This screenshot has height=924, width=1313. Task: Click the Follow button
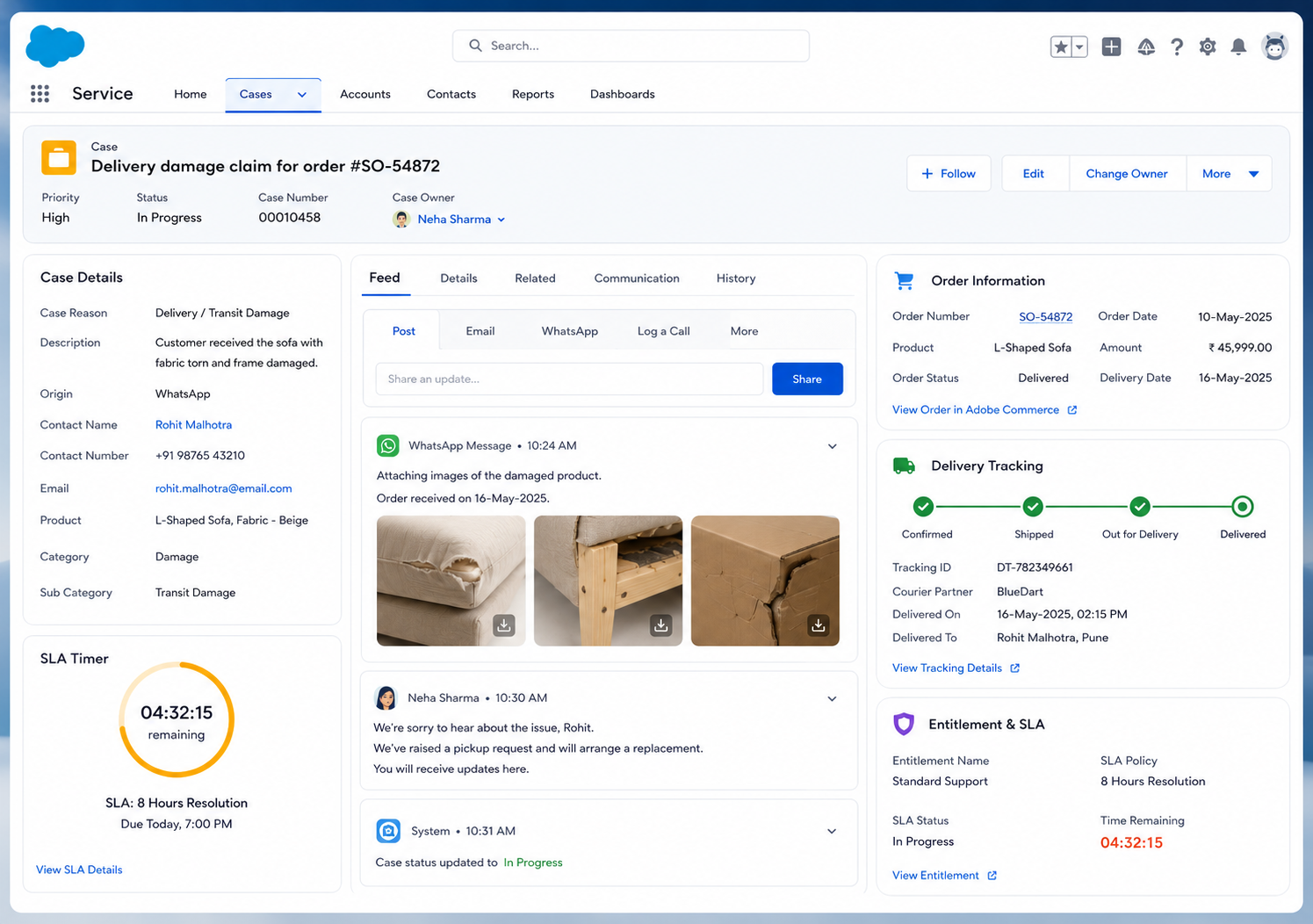949,174
